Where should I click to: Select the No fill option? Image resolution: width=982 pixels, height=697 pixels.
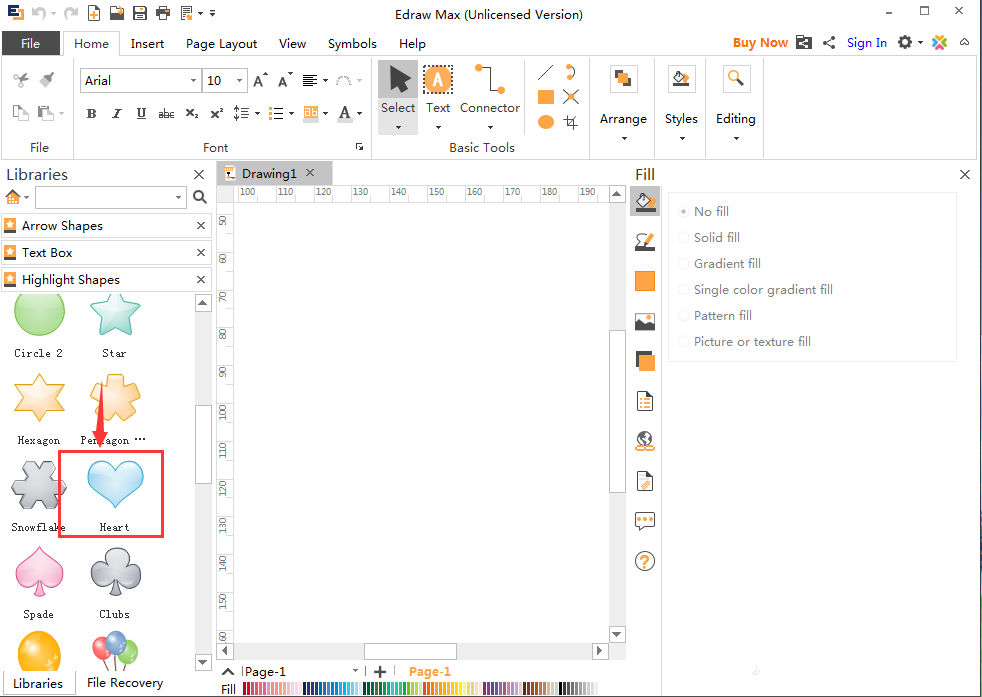click(x=705, y=212)
